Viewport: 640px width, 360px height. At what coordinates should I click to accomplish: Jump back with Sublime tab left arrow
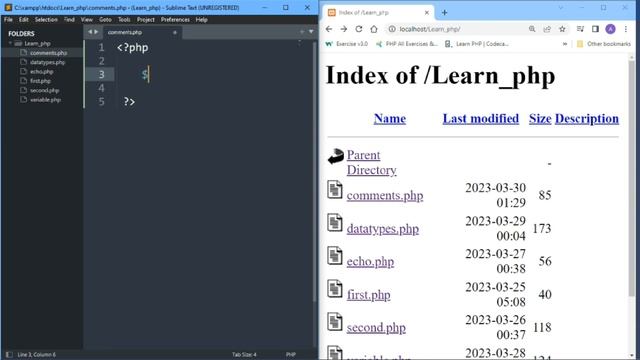pos(90,32)
